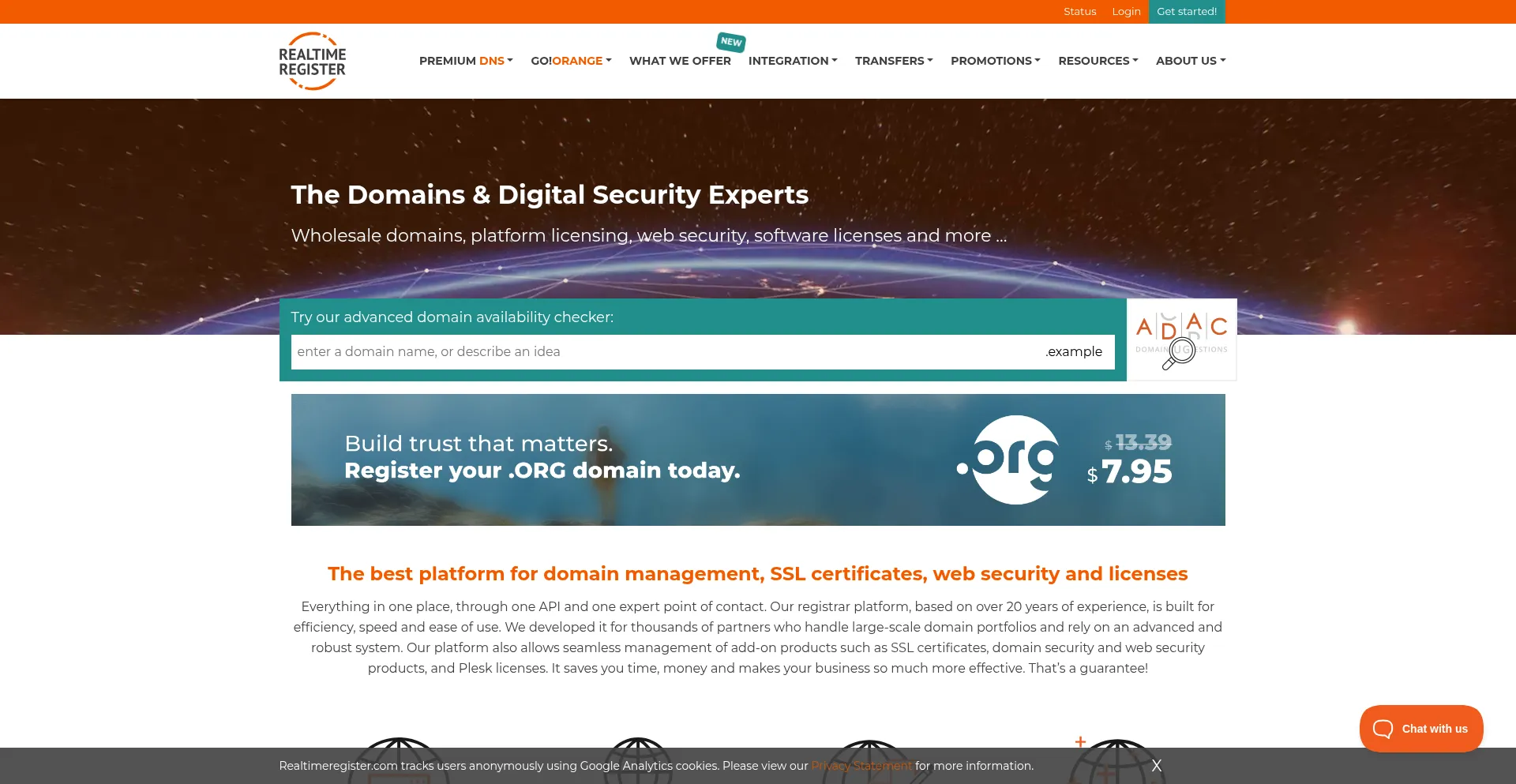Click the Realtime Register logo

(x=312, y=61)
